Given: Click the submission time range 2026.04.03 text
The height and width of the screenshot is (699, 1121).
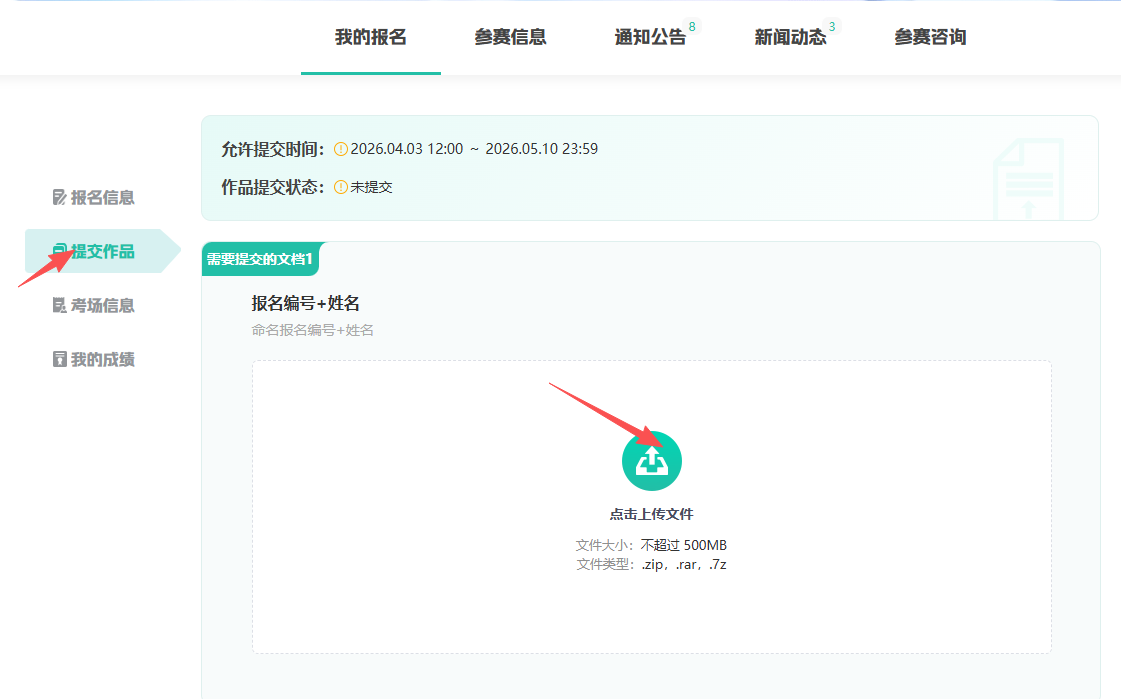Looking at the screenshot, I should pos(474,149).
